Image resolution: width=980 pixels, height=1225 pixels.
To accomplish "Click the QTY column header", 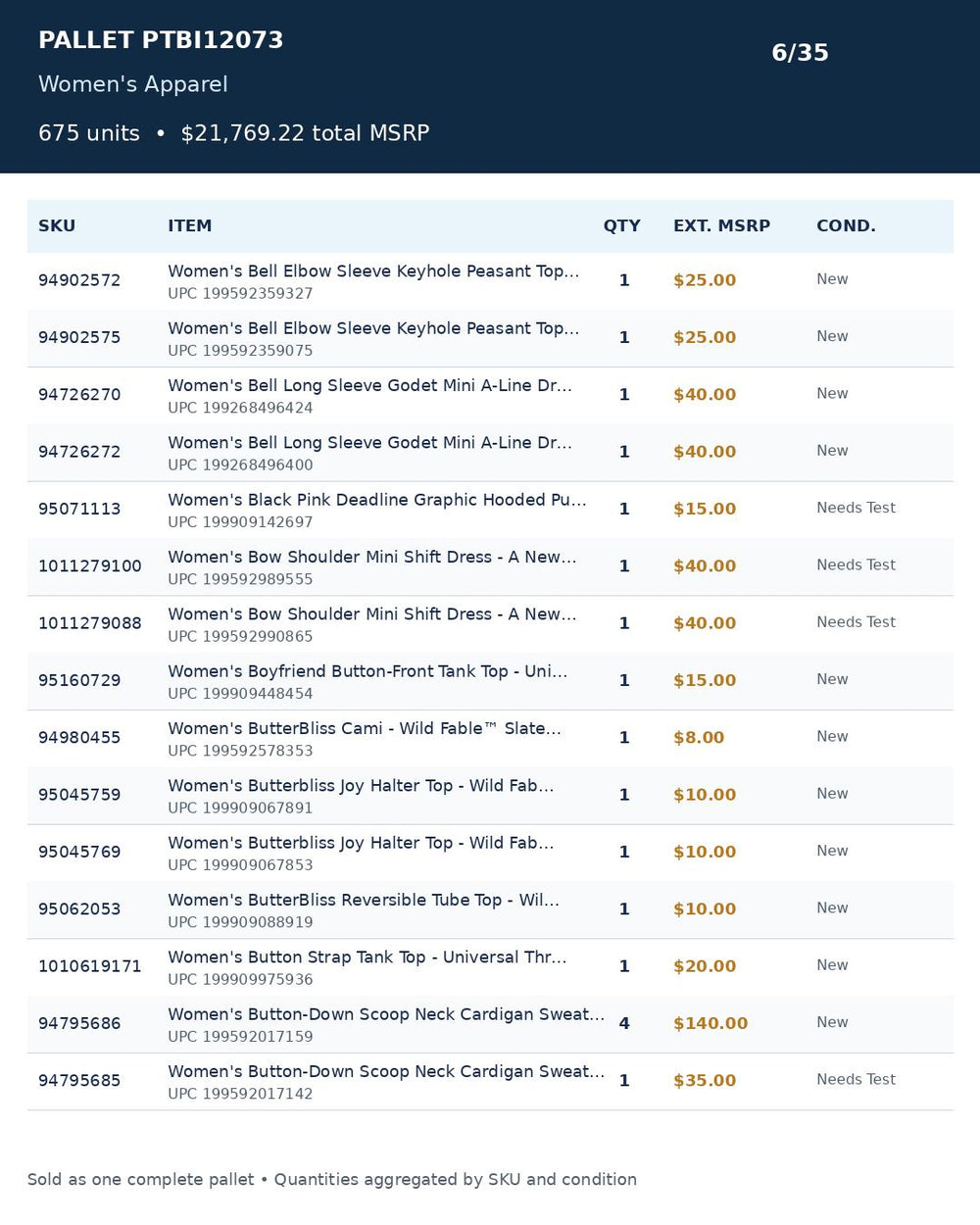I will tap(621, 225).
